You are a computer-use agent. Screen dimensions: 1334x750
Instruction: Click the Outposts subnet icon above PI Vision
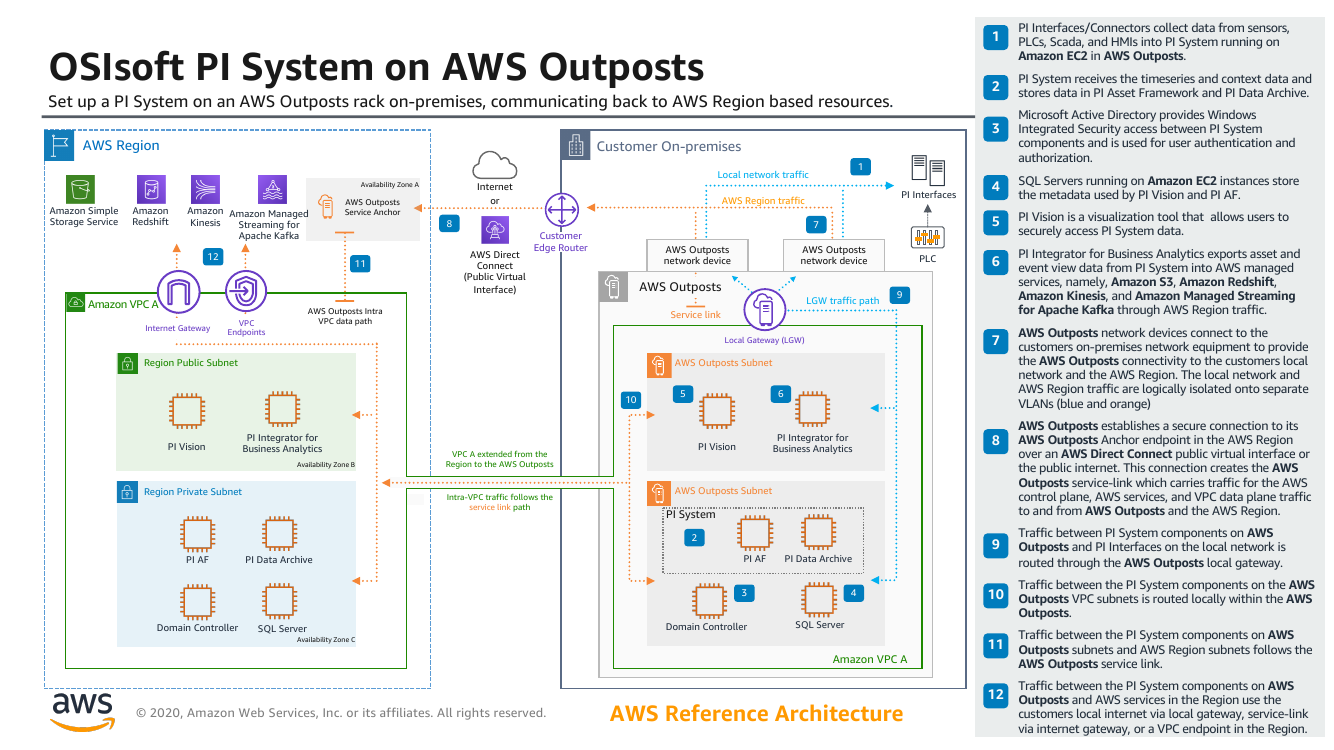pyautogui.click(x=659, y=365)
